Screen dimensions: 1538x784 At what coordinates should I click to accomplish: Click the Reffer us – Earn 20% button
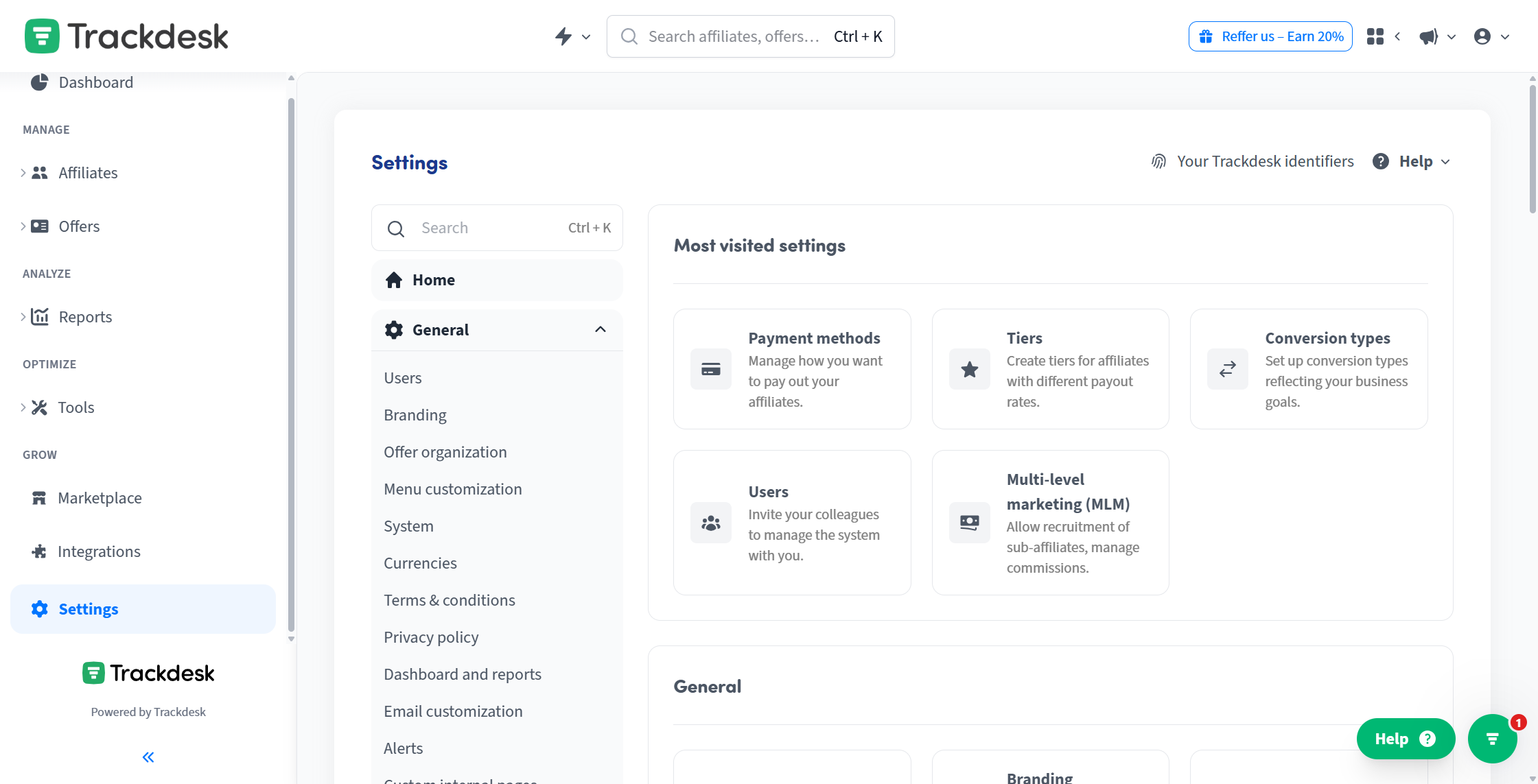1270,36
